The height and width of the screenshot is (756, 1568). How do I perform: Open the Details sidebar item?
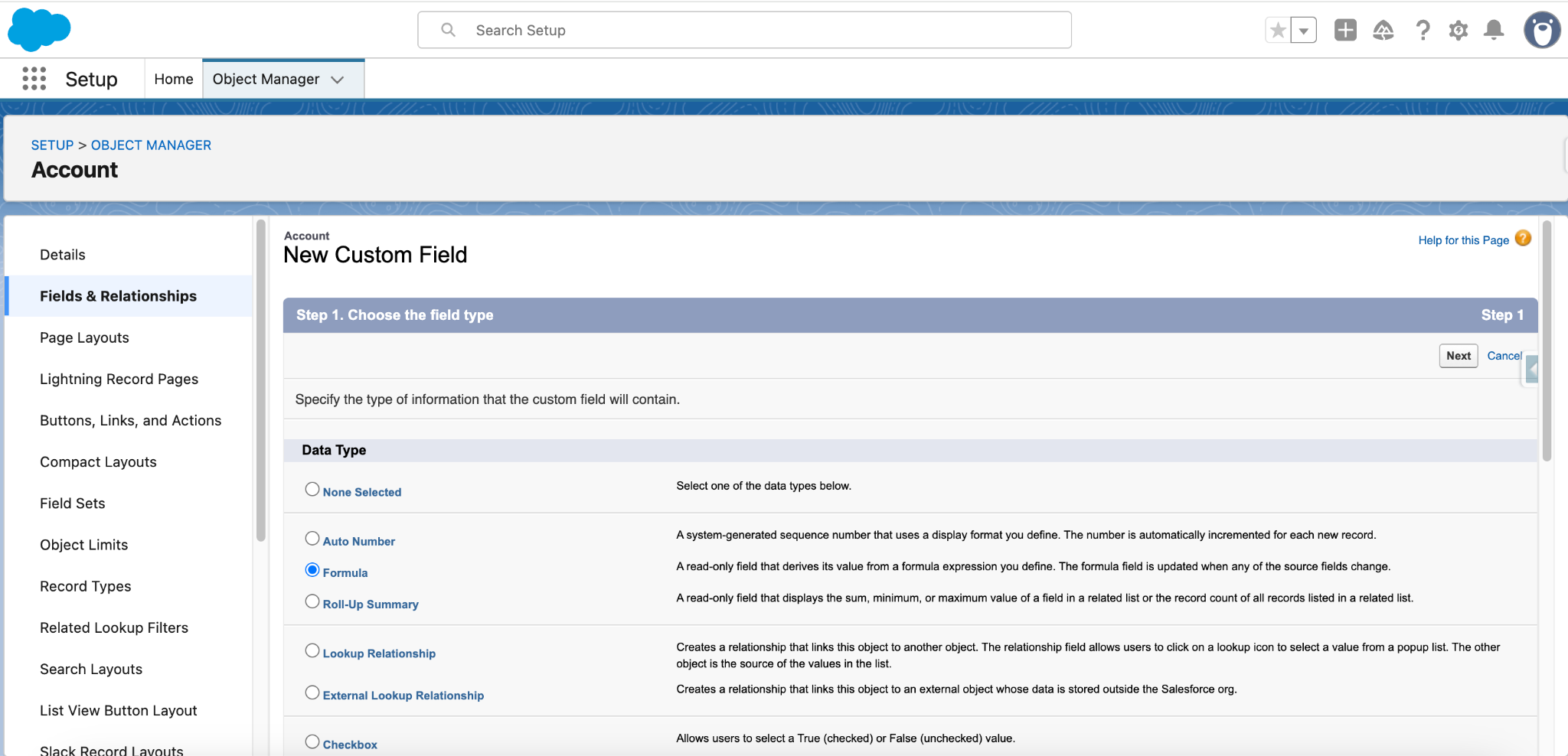[129, 255]
